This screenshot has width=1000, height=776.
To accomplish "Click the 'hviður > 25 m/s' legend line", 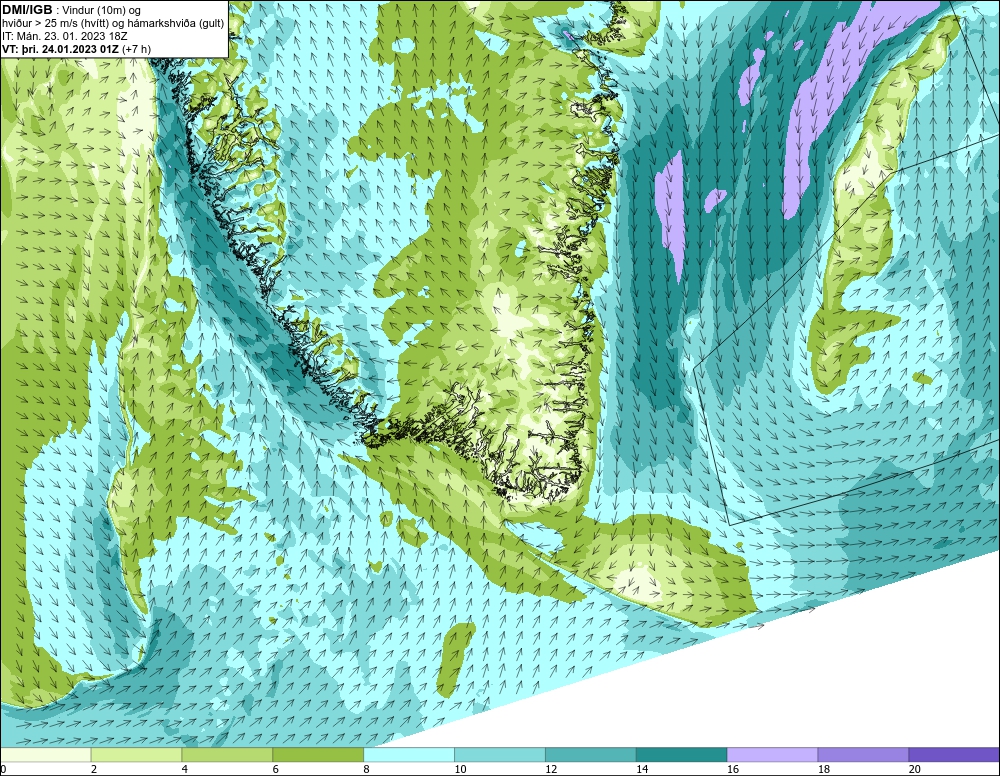I will click(113, 24).
